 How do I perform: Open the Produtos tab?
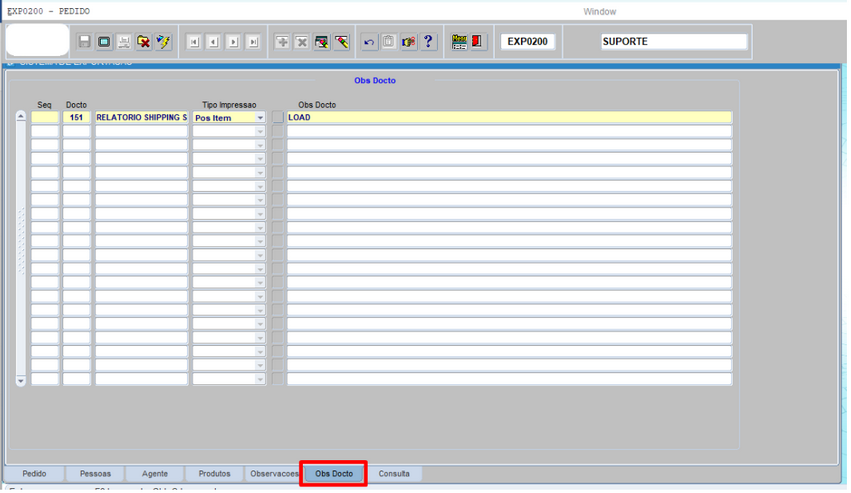(214, 474)
